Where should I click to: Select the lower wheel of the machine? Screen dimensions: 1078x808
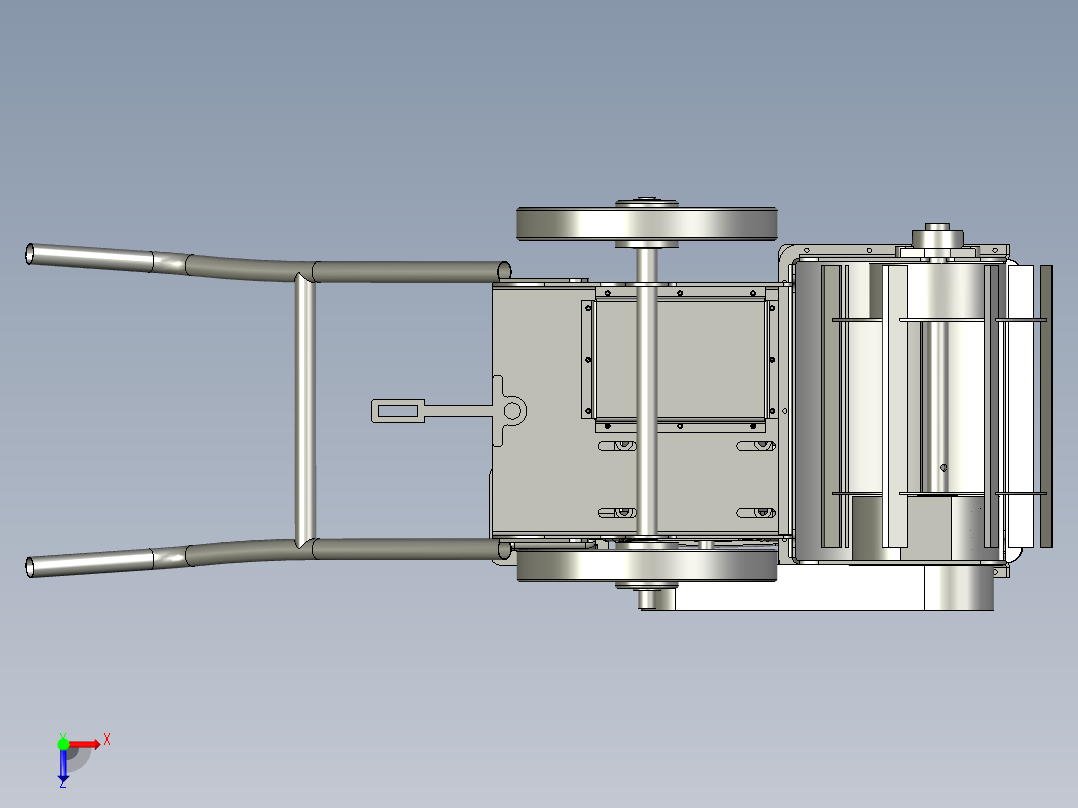point(646,565)
